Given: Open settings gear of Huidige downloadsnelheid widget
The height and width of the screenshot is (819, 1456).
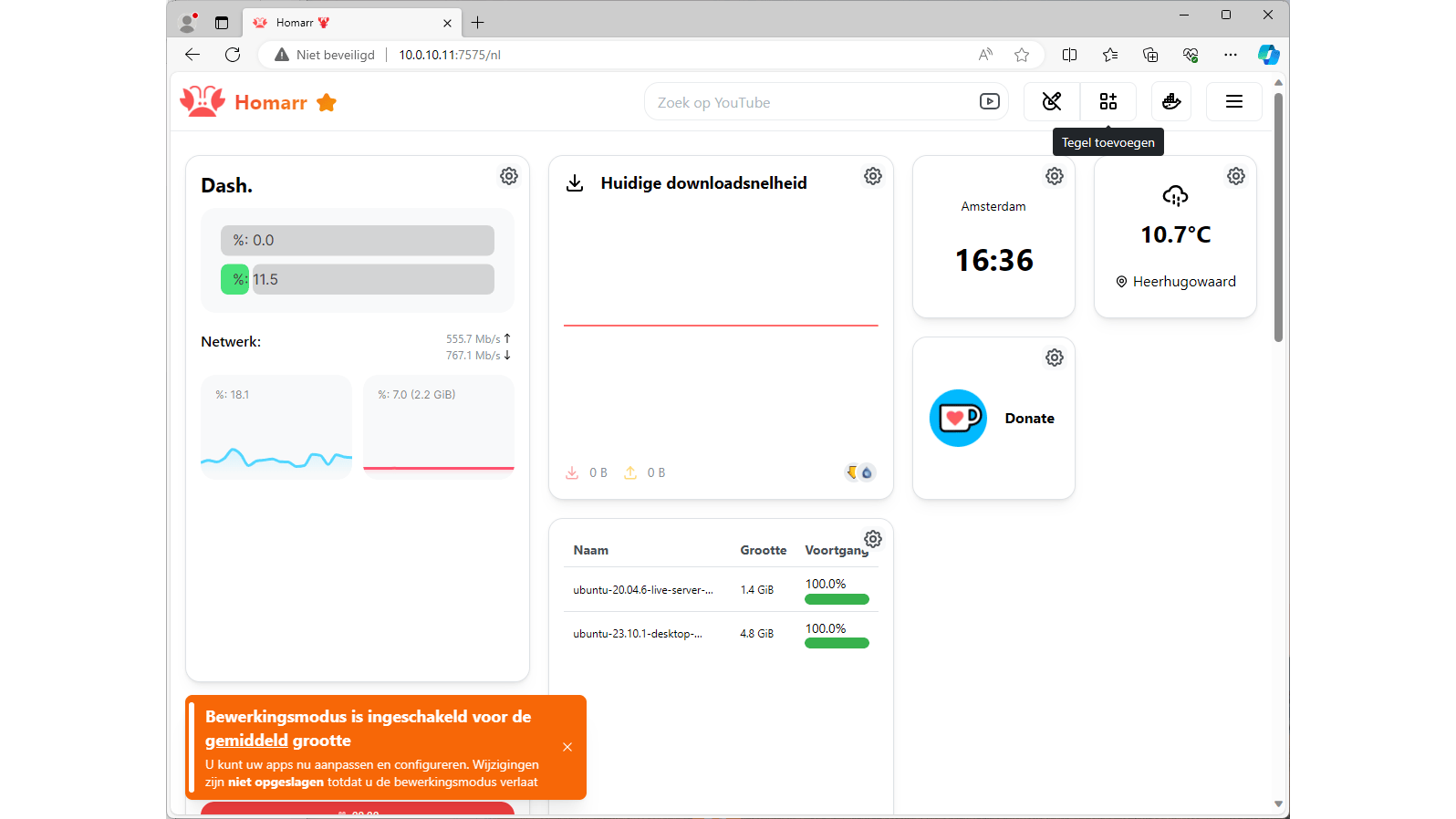Looking at the screenshot, I should click(x=873, y=176).
